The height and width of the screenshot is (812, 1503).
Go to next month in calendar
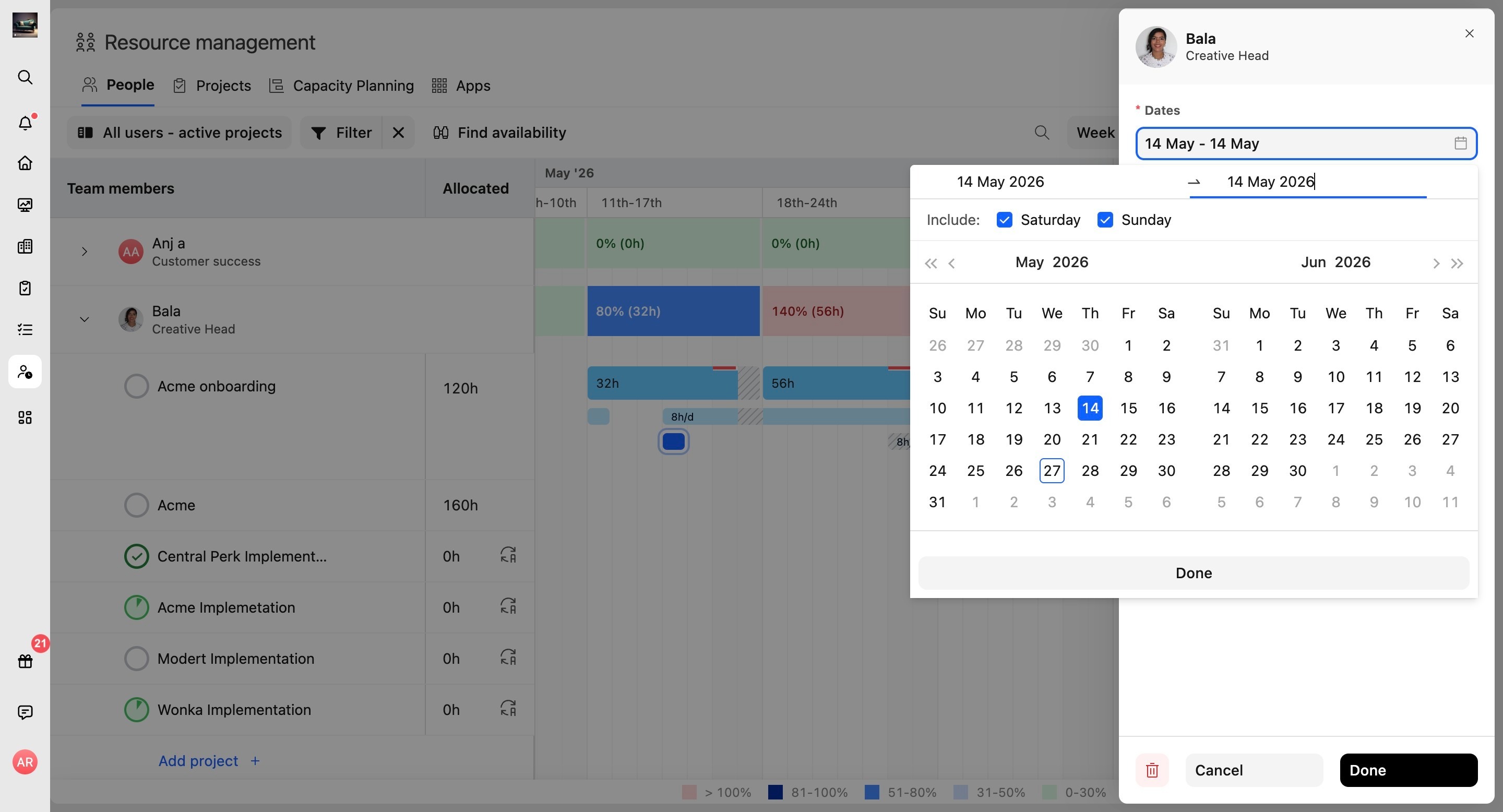(x=1436, y=264)
